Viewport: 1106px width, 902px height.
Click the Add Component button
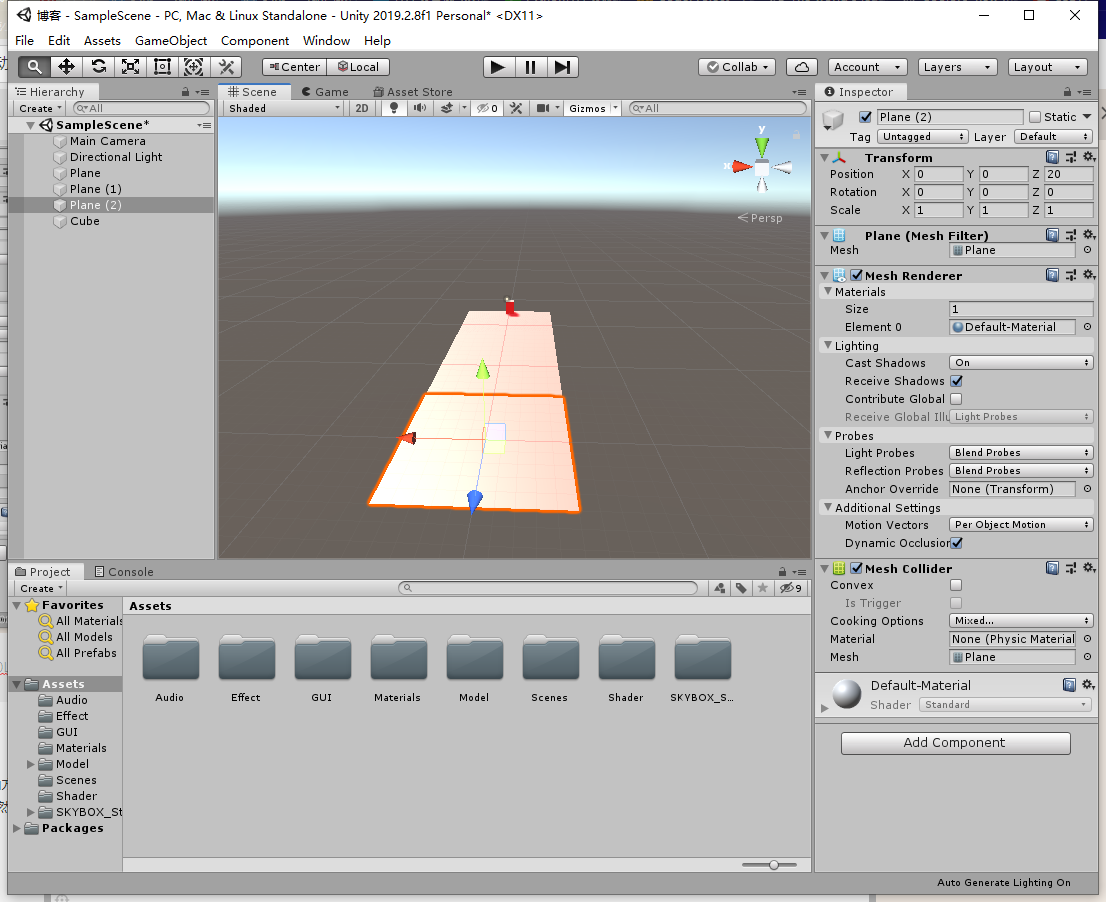tap(955, 743)
